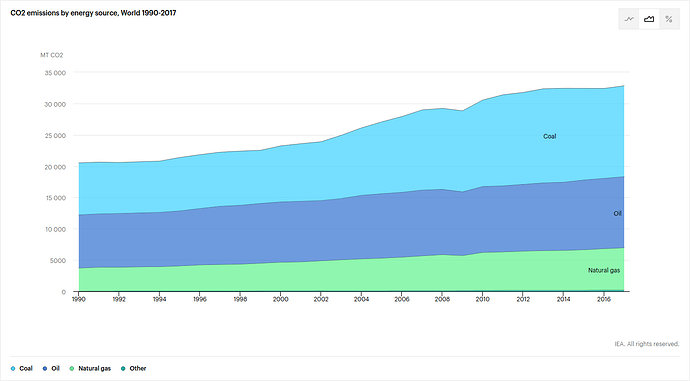Toggle Coal series in legend
The image size is (690, 381).
22,368
